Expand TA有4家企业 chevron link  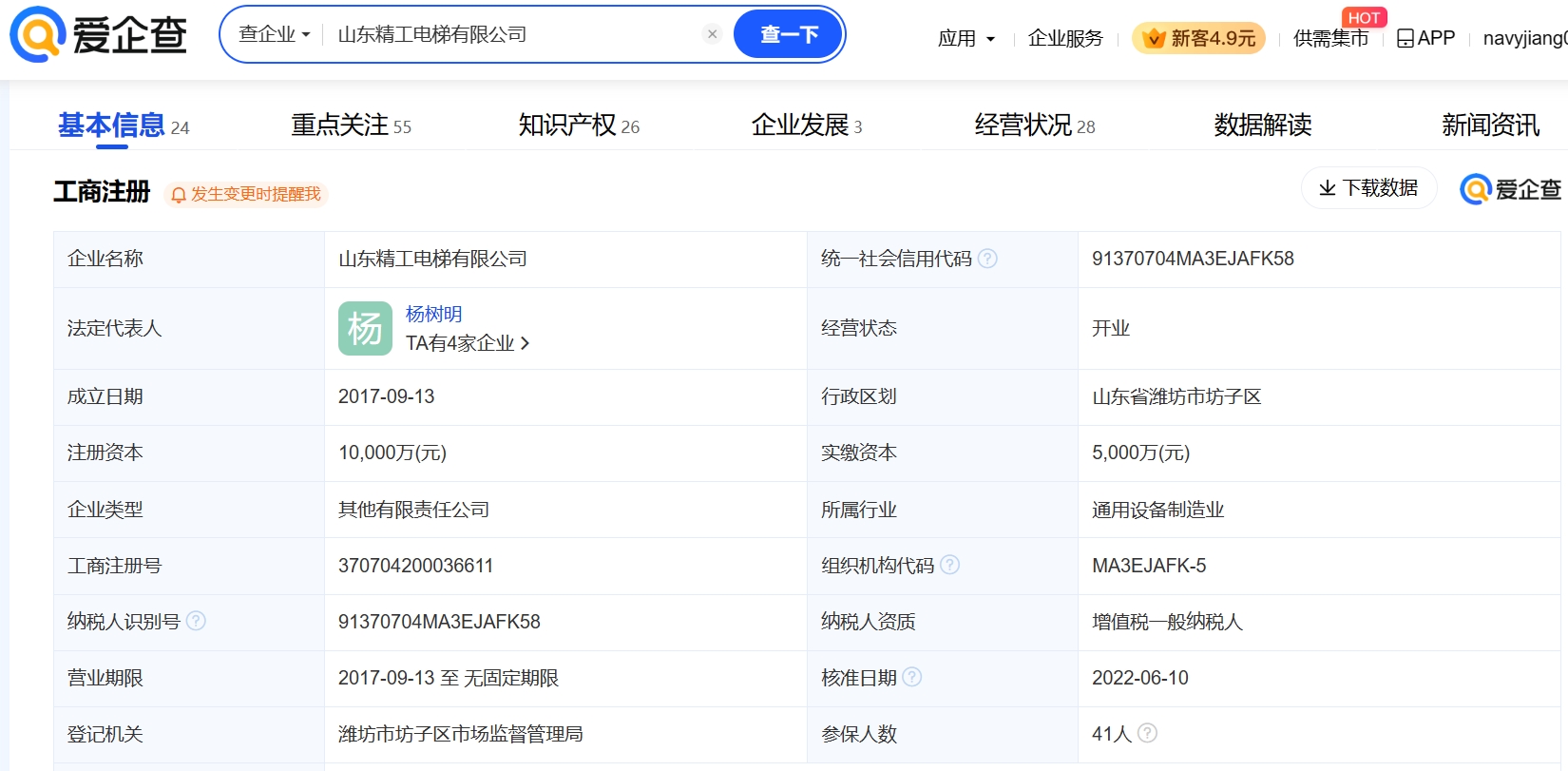[x=467, y=343]
